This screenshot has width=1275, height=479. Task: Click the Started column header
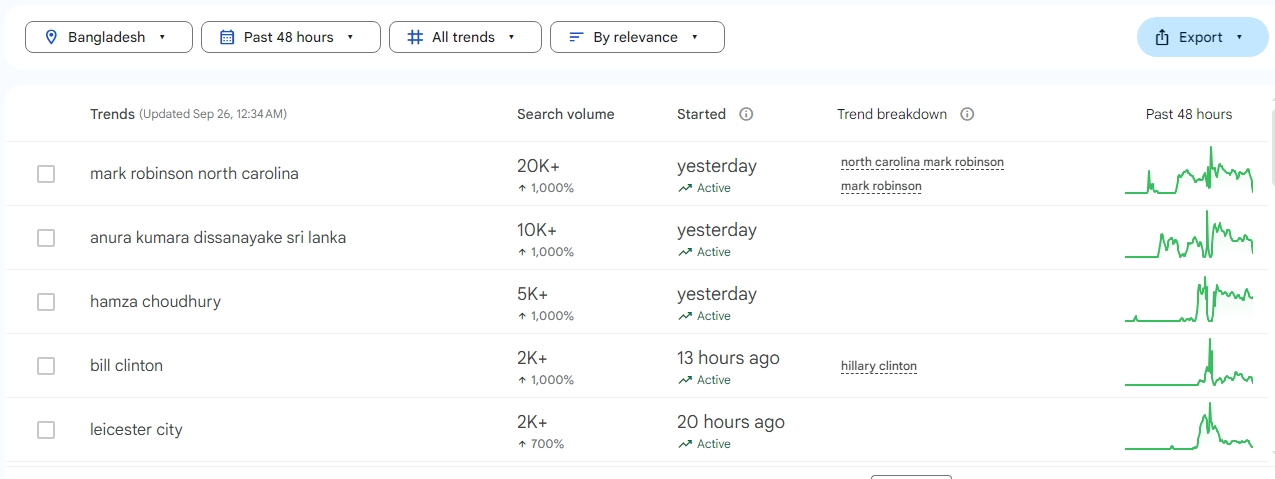click(x=701, y=114)
